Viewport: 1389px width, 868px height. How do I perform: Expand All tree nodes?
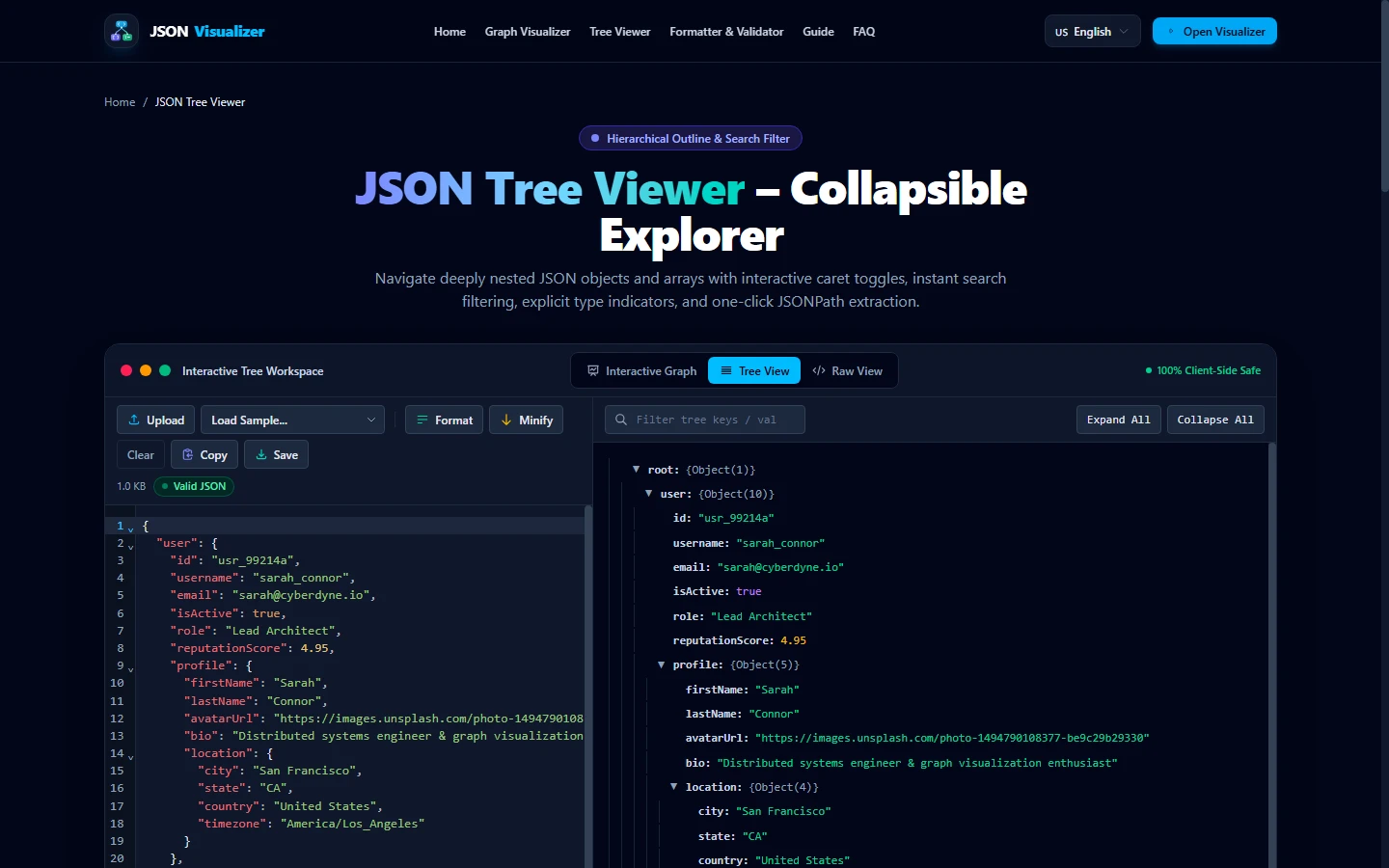[x=1119, y=420]
